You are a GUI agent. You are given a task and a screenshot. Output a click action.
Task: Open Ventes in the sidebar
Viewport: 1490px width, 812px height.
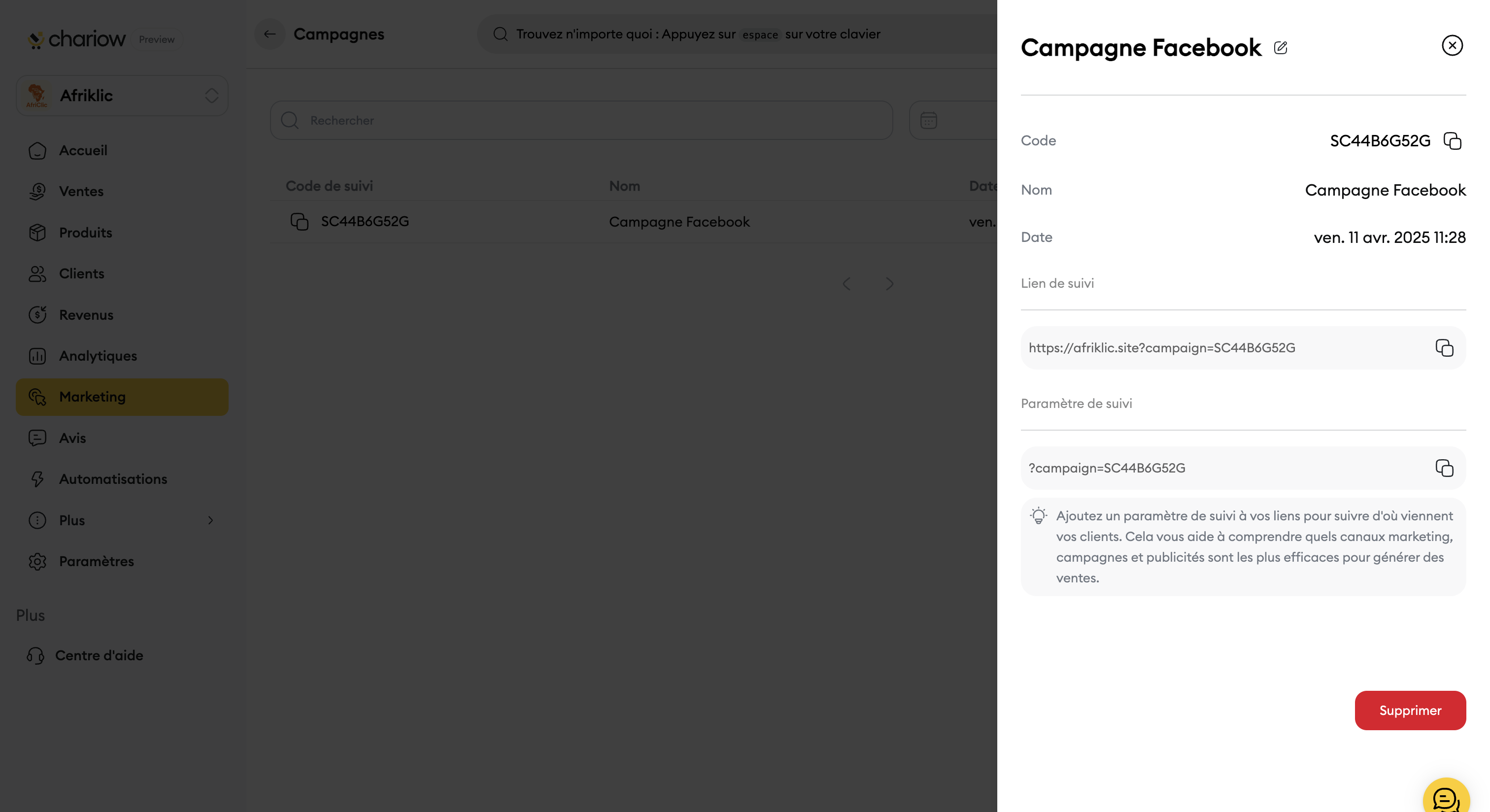click(x=122, y=192)
